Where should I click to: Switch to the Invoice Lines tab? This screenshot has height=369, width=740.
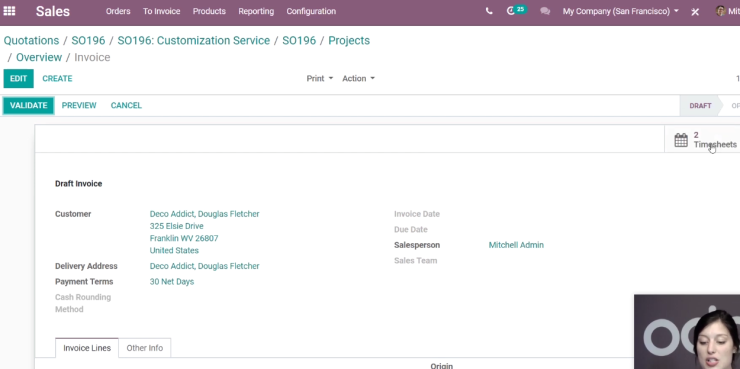87,348
